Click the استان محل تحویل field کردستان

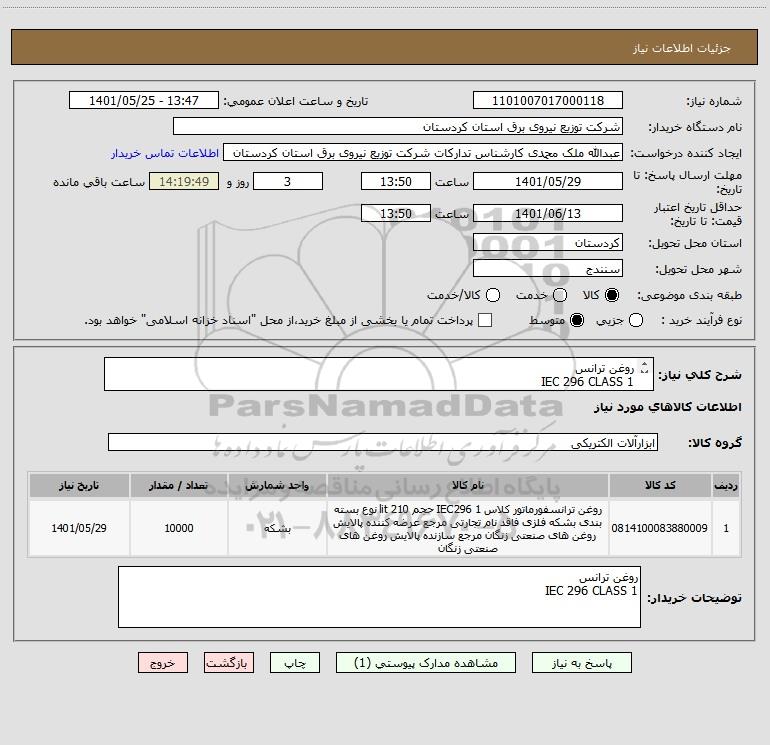tap(548, 242)
